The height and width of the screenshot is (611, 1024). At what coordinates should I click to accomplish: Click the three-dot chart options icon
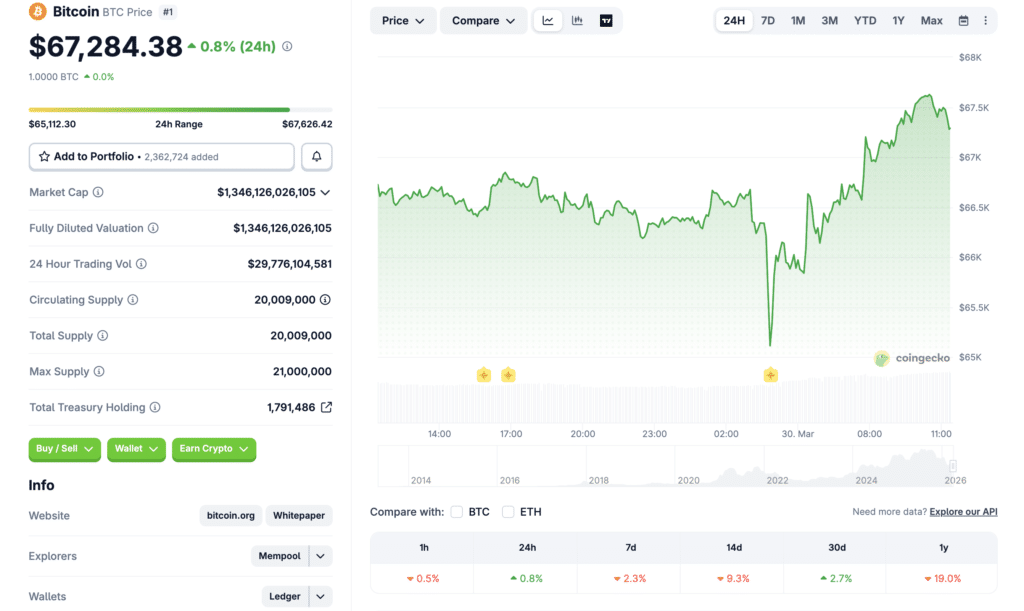click(985, 21)
